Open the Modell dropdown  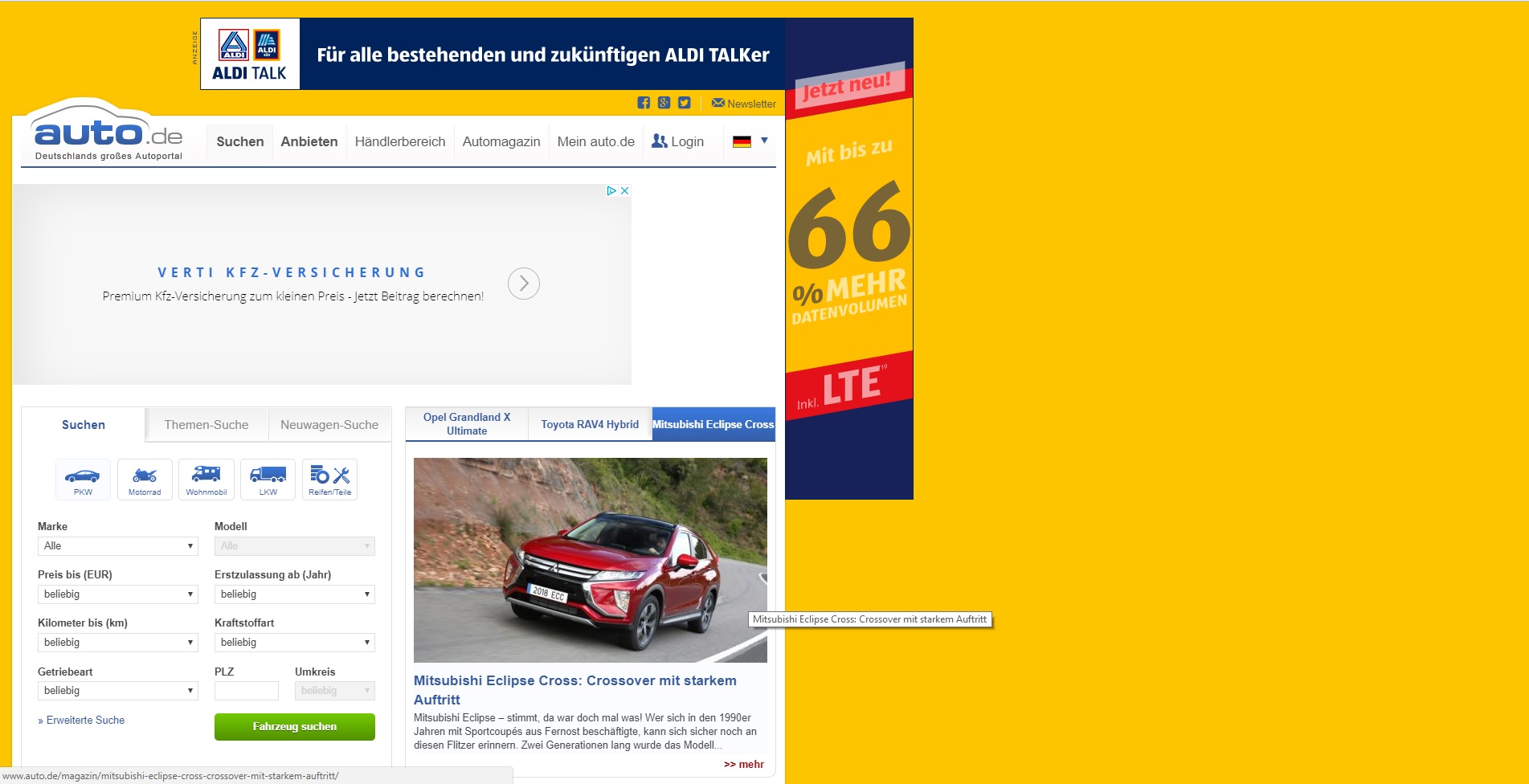(295, 546)
